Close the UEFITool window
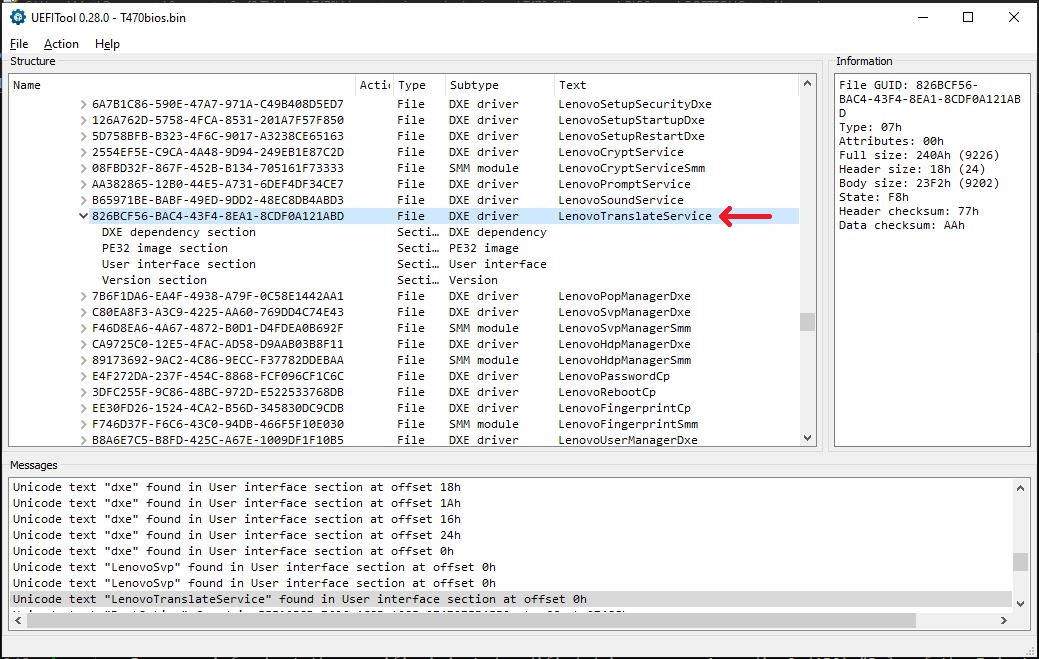1039x659 pixels. [x=1014, y=17]
